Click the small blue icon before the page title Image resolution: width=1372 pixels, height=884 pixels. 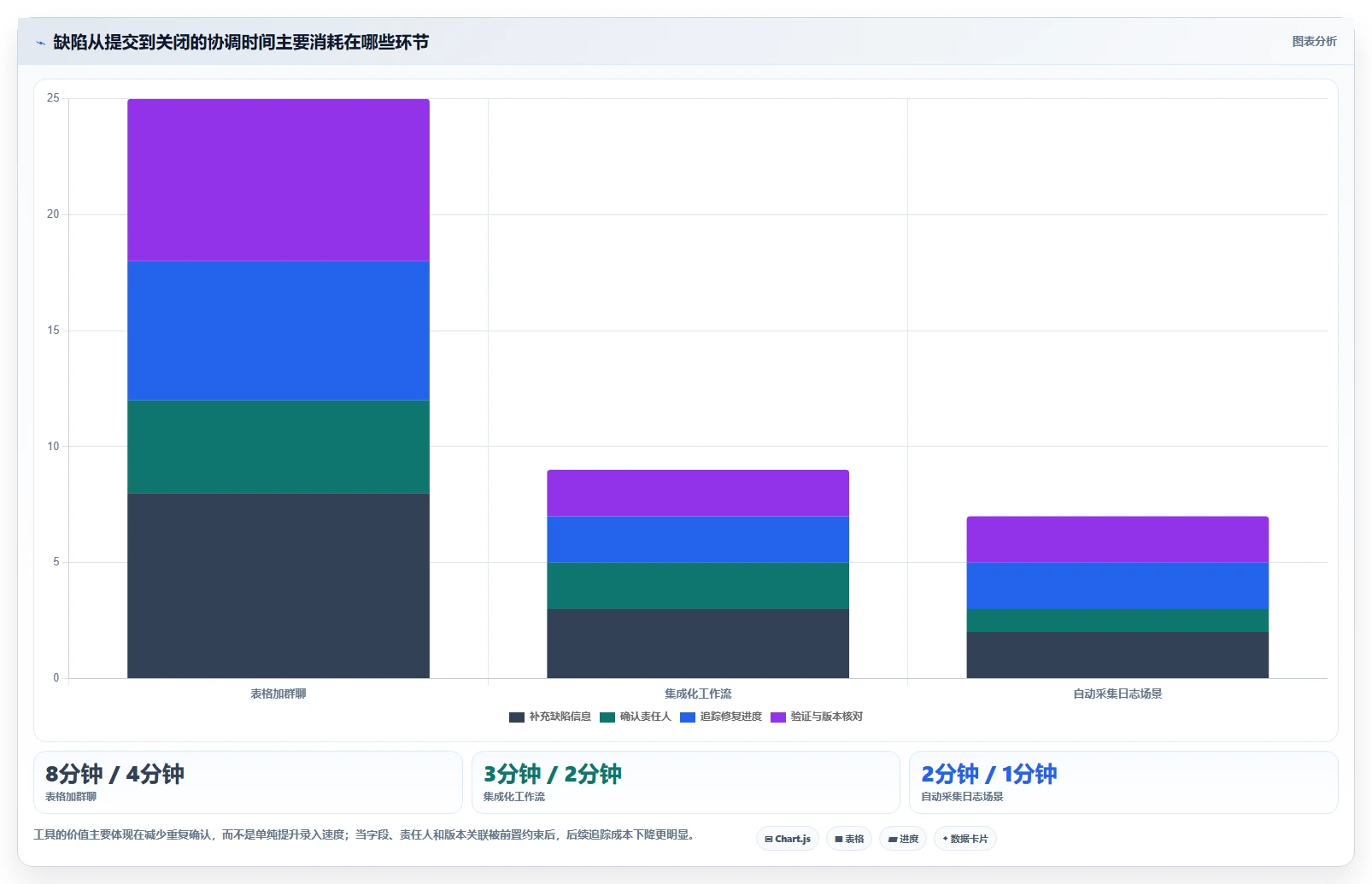coord(40,43)
